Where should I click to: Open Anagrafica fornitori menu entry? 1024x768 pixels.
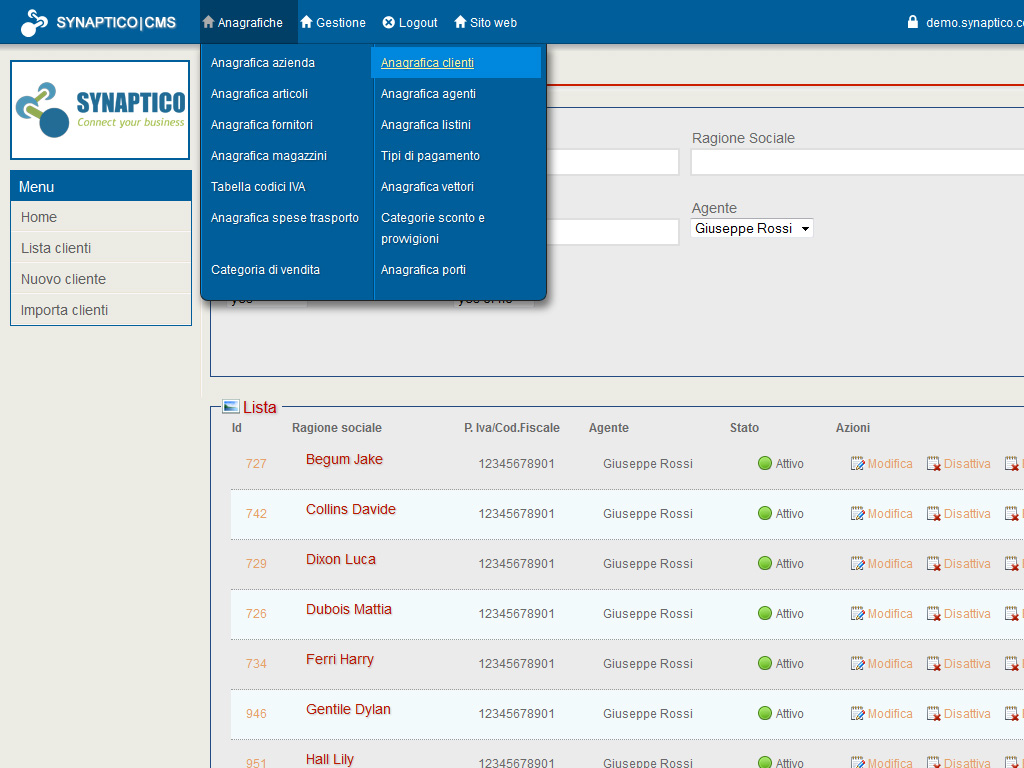click(x=262, y=125)
